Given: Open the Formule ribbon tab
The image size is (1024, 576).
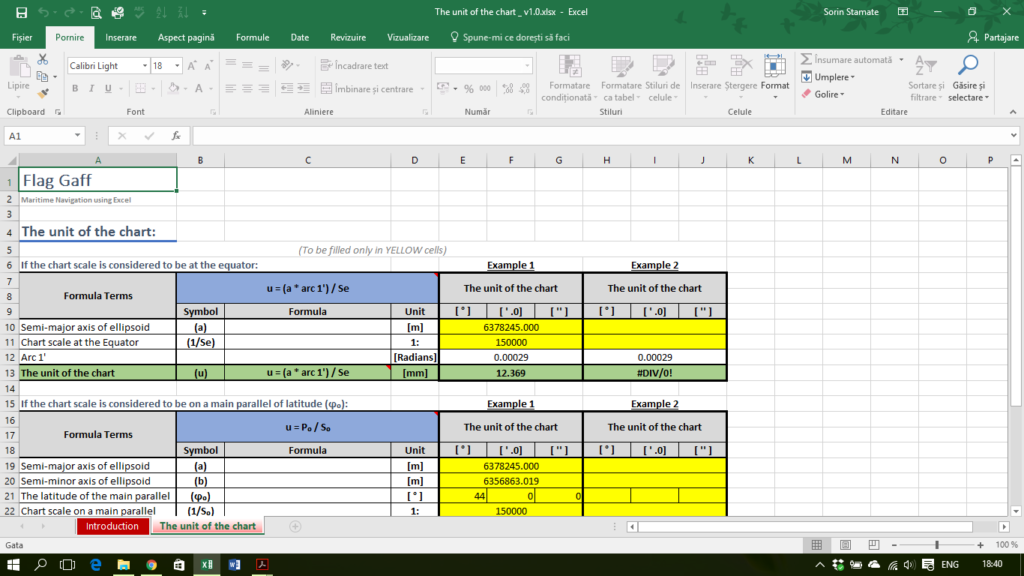Looking at the screenshot, I should click(252, 37).
